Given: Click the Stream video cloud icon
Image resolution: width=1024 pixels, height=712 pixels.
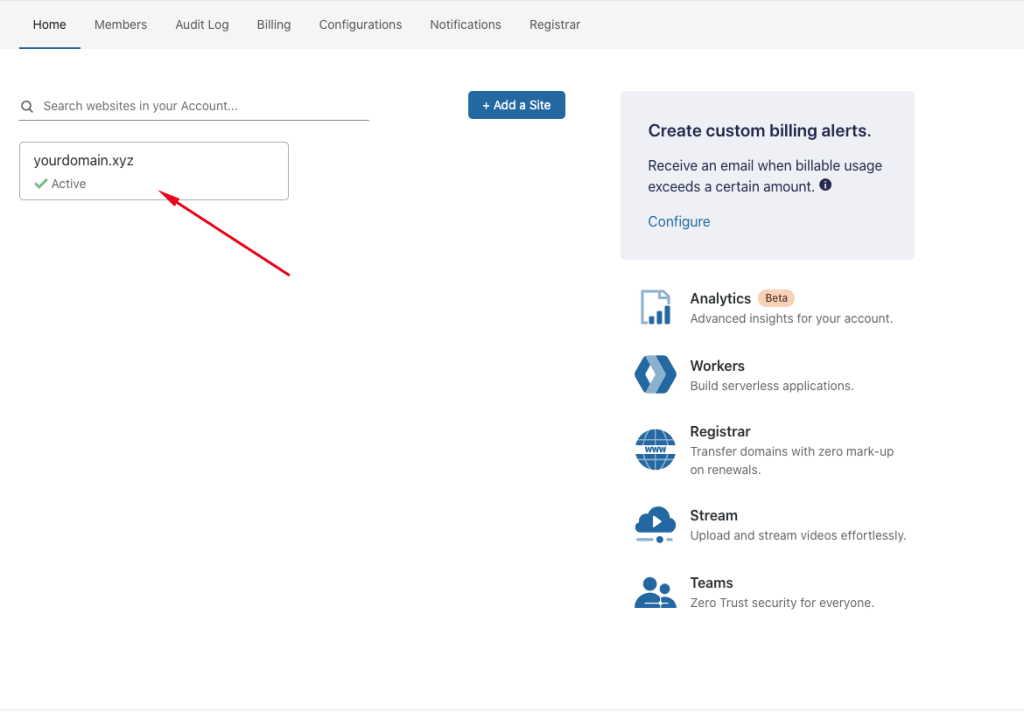Looking at the screenshot, I should (x=655, y=524).
